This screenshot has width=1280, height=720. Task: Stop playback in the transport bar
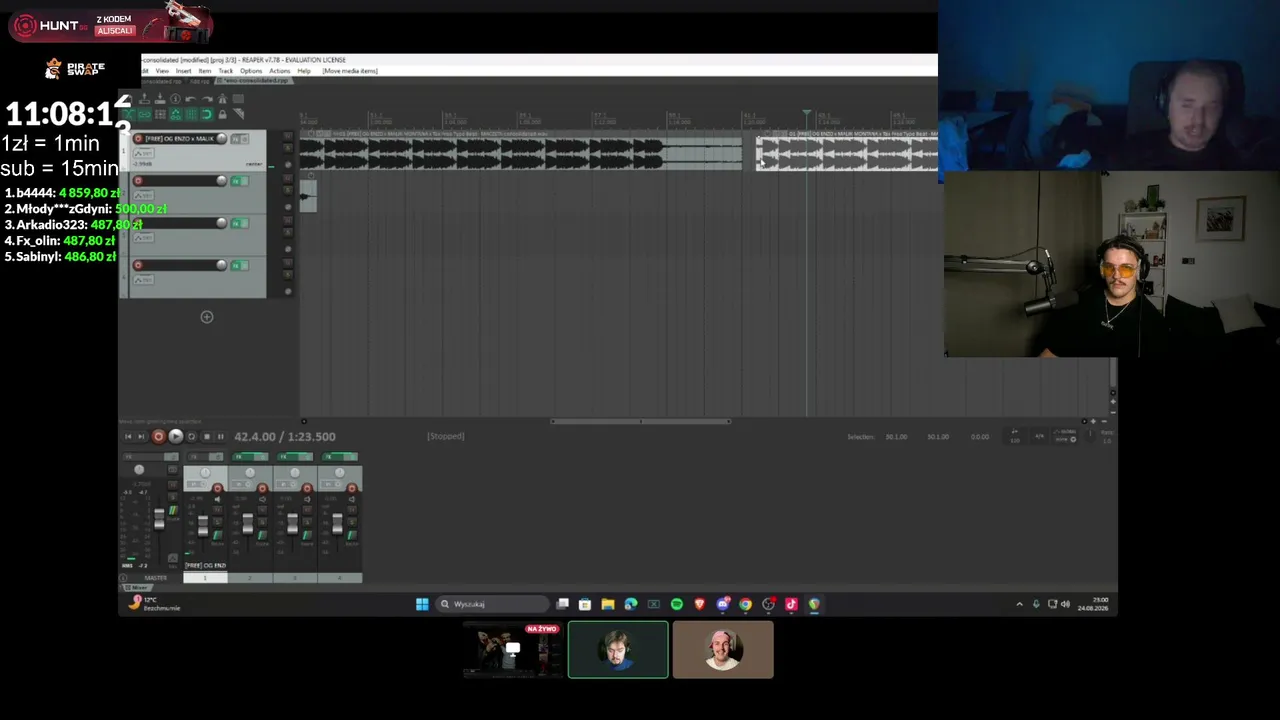tap(207, 436)
